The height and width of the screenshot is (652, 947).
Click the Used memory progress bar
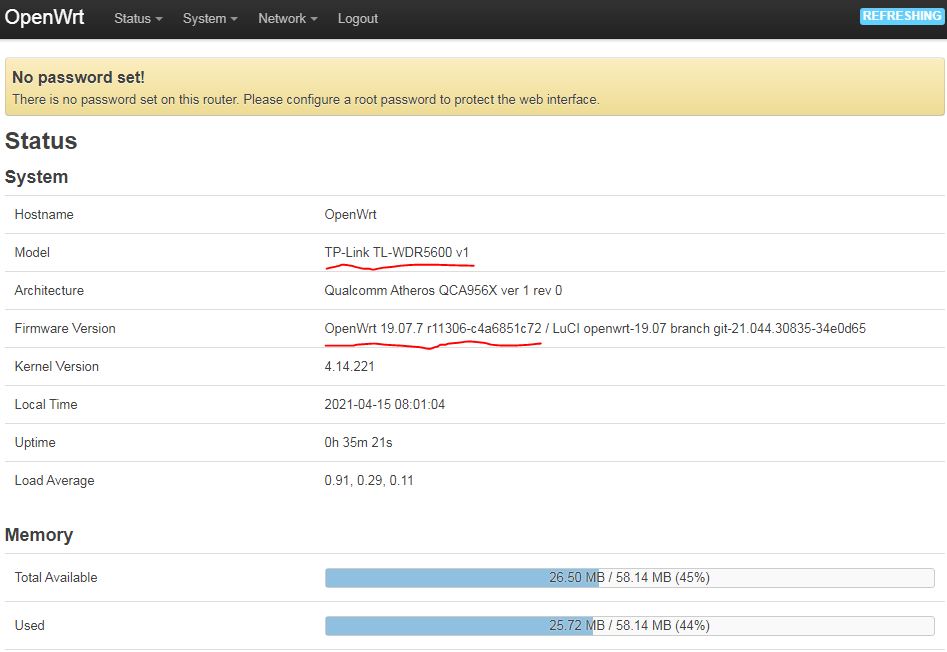click(629, 626)
